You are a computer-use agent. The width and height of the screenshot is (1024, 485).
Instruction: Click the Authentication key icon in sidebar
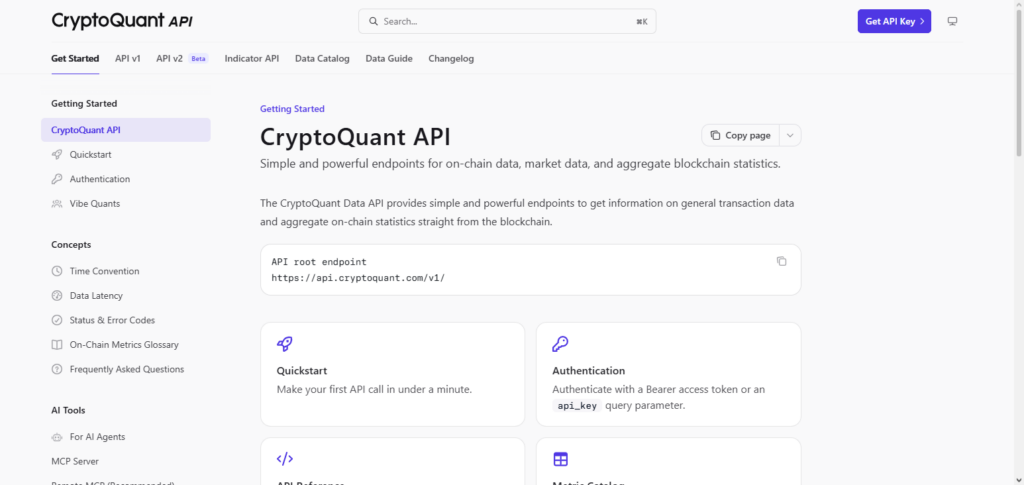click(x=57, y=179)
